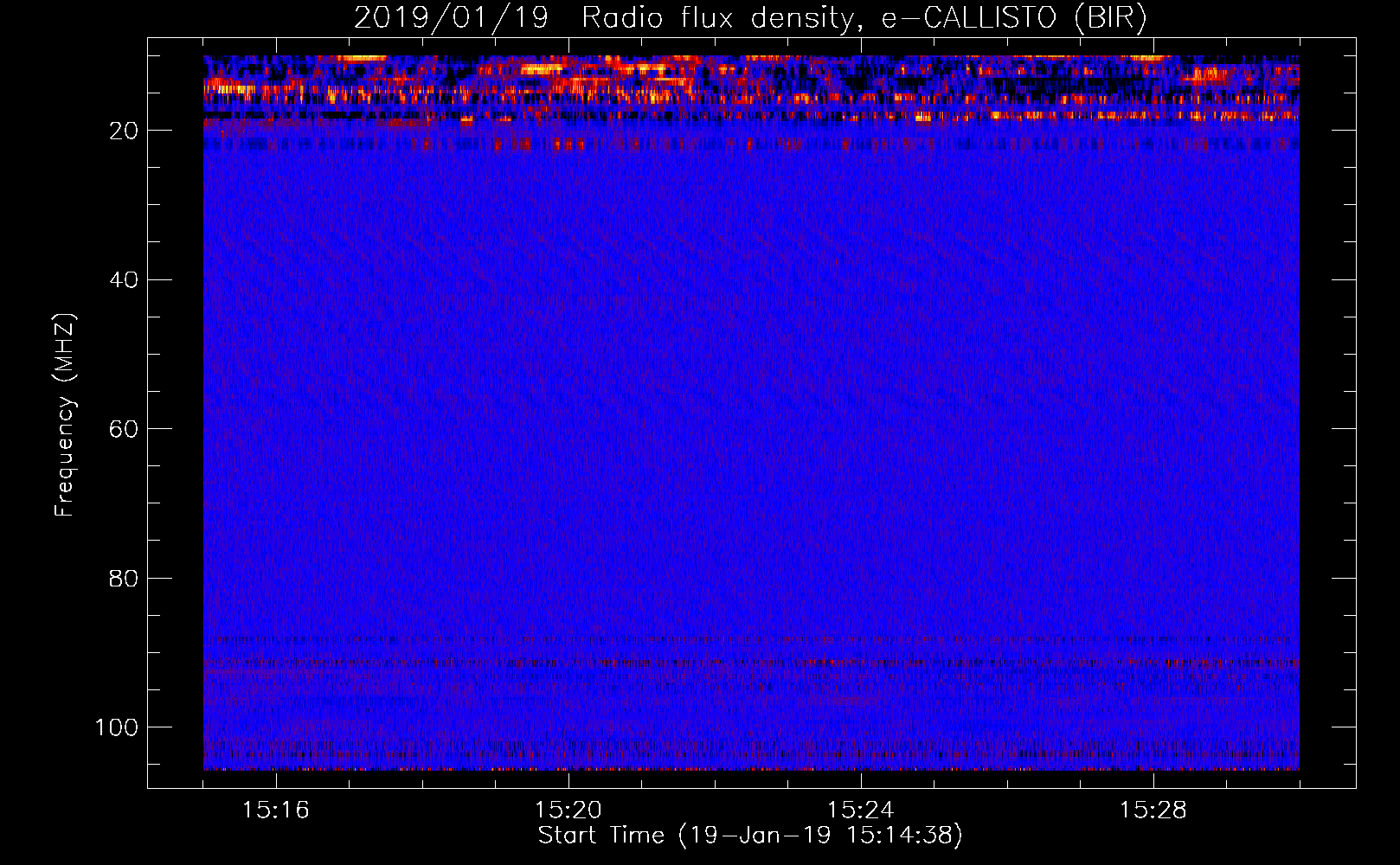Screen dimensions: 1400x865
Task: Click the "Start Time (19-Jan-19 15:14:38)" axis label
Action: 750,836
